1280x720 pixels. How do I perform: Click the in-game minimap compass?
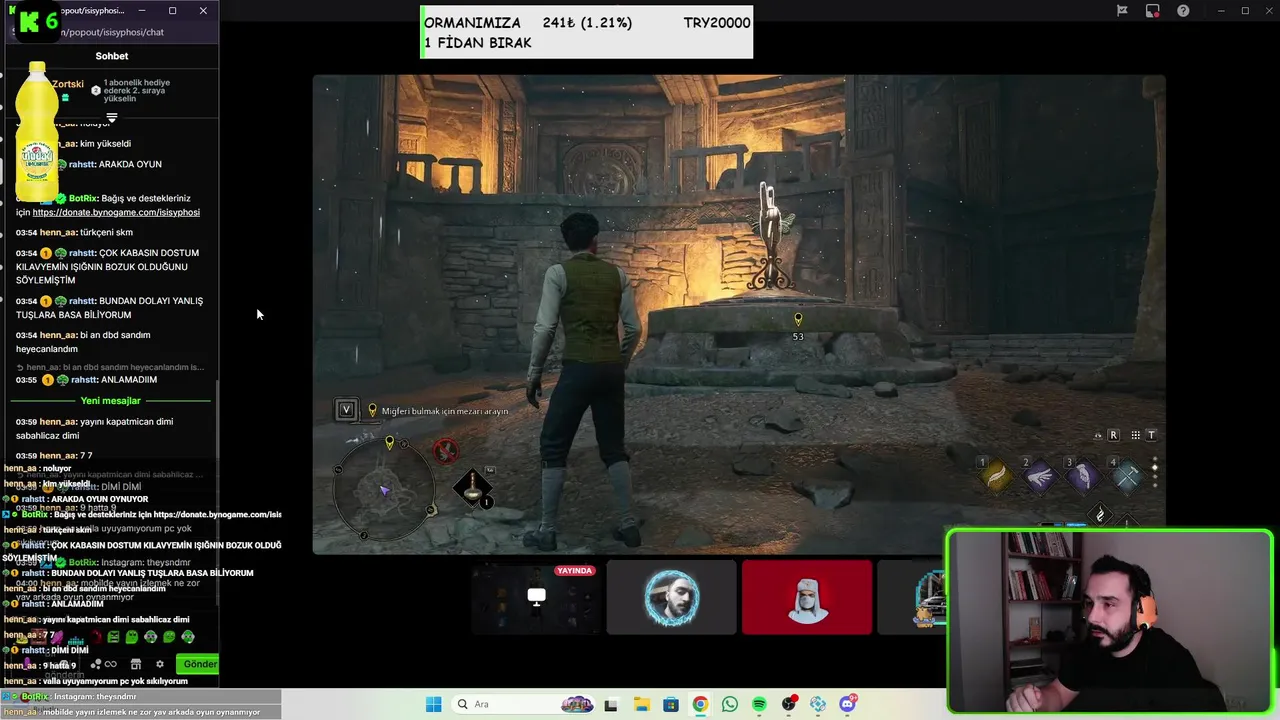tap(385, 489)
